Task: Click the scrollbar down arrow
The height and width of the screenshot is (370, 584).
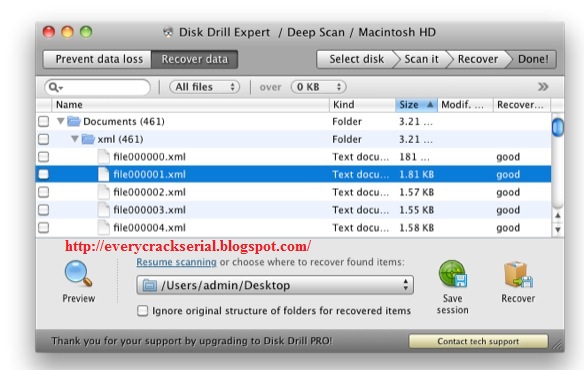Action: point(558,229)
